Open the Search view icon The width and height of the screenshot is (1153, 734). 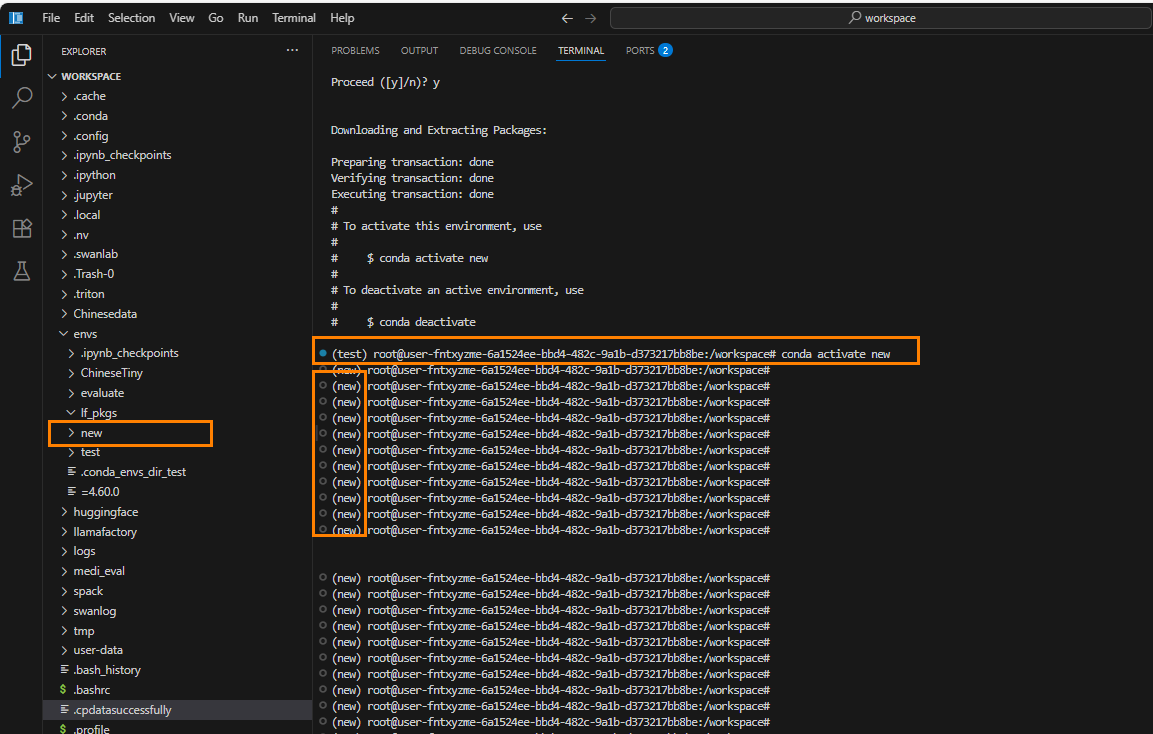click(x=21, y=98)
